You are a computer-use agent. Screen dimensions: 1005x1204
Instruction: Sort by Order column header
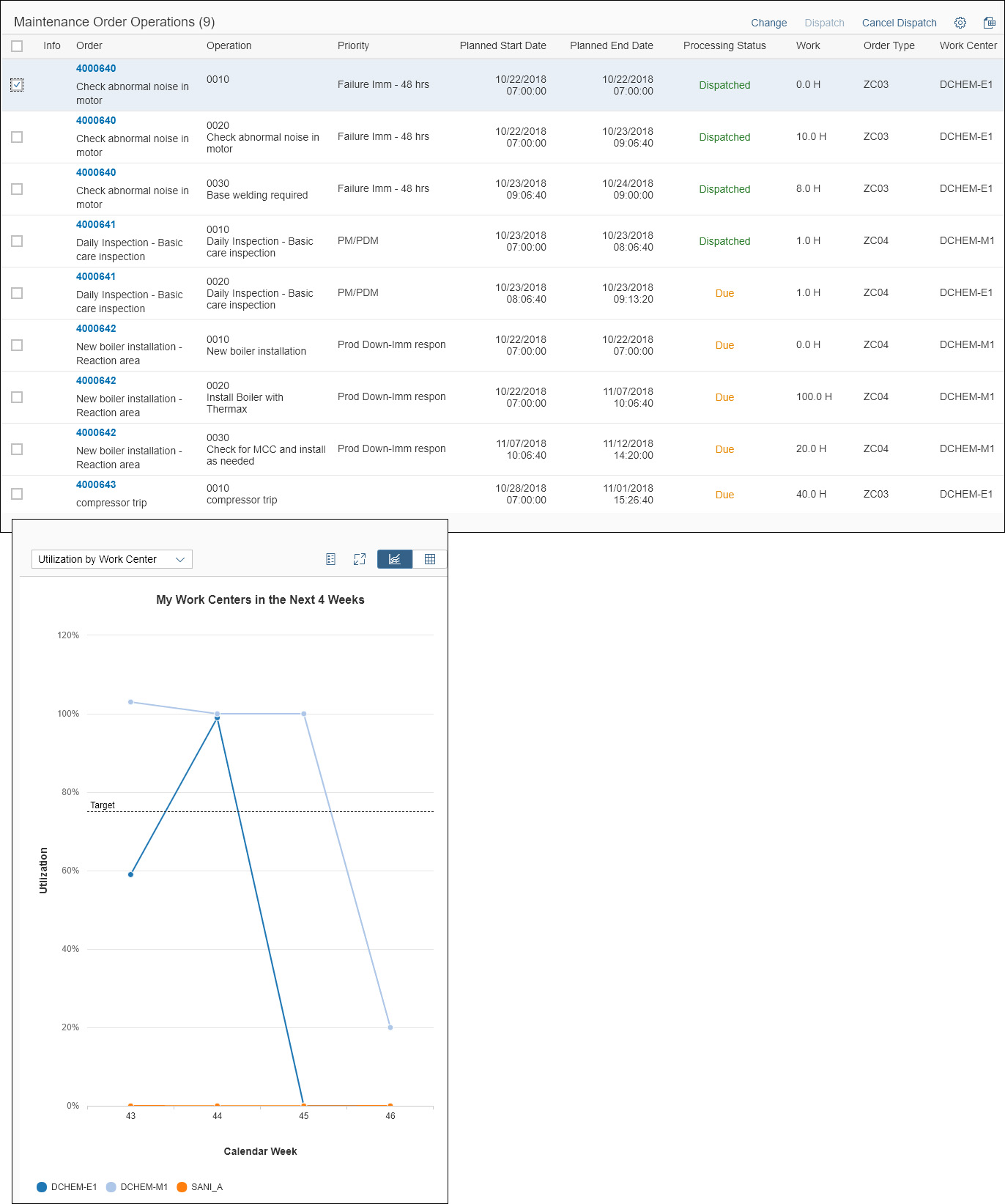(89, 45)
